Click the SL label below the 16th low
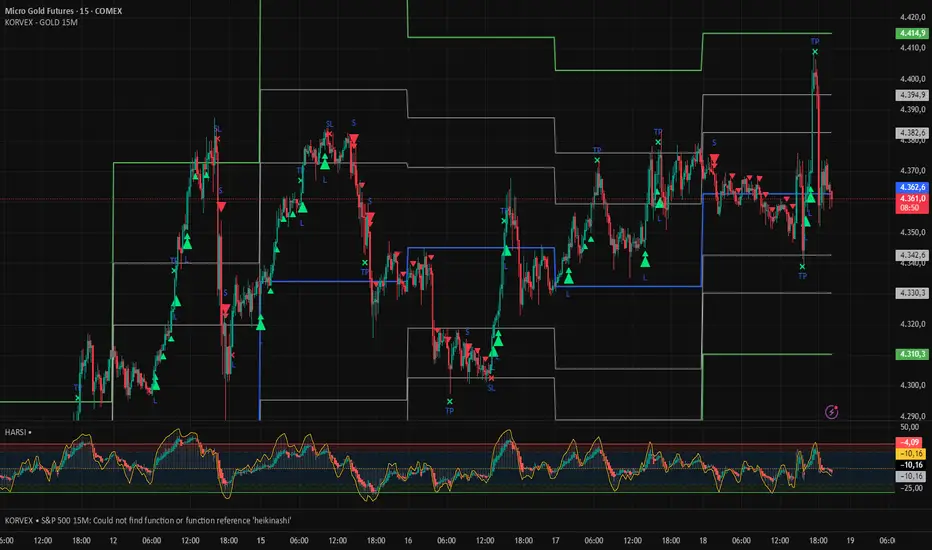Viewport: 932px width, 550px height. (x=491, y=388)
